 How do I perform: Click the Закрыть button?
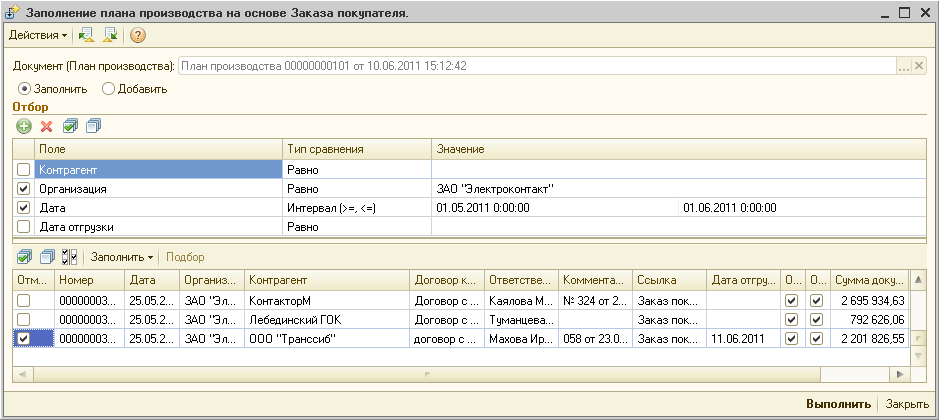pos(907,404)
